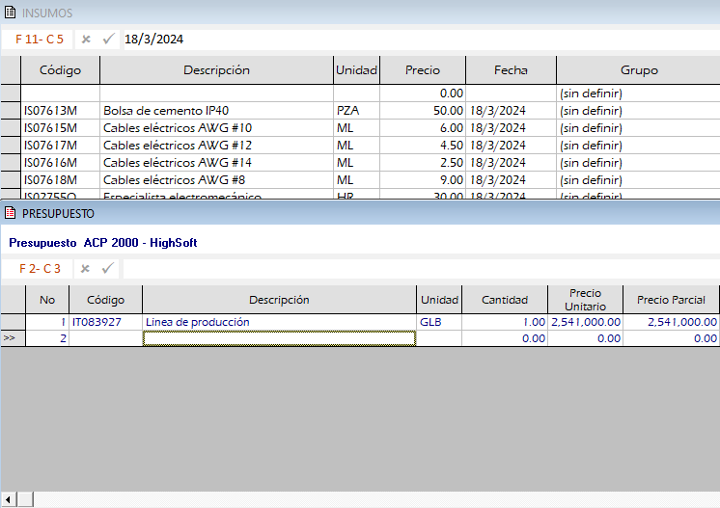
Task: Click code IT083927 in budget table
Action: pyautogui.click(x=97, y=323)
